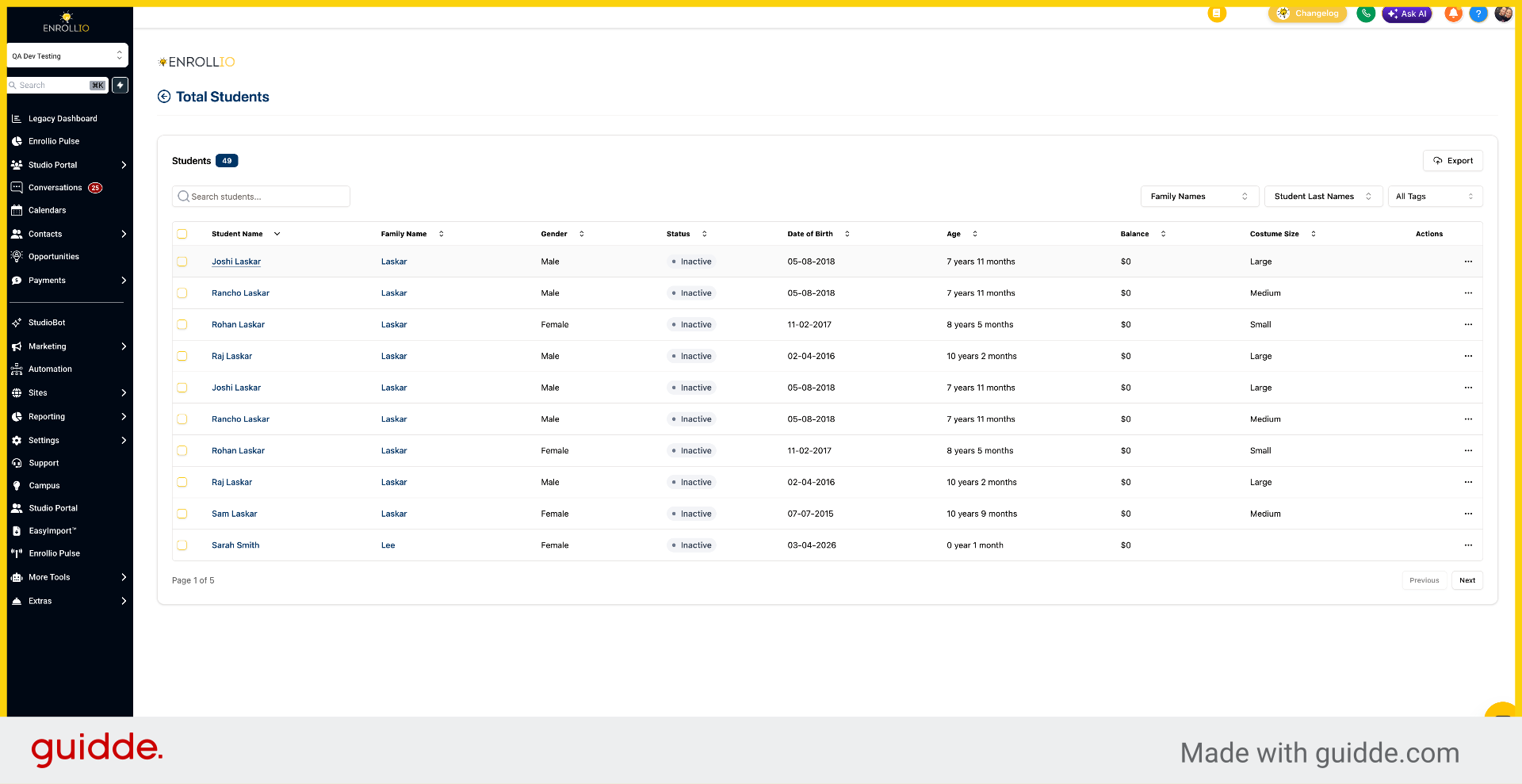Click the Ask AI button
The image size is (1522, 784).
(1407, 13)
